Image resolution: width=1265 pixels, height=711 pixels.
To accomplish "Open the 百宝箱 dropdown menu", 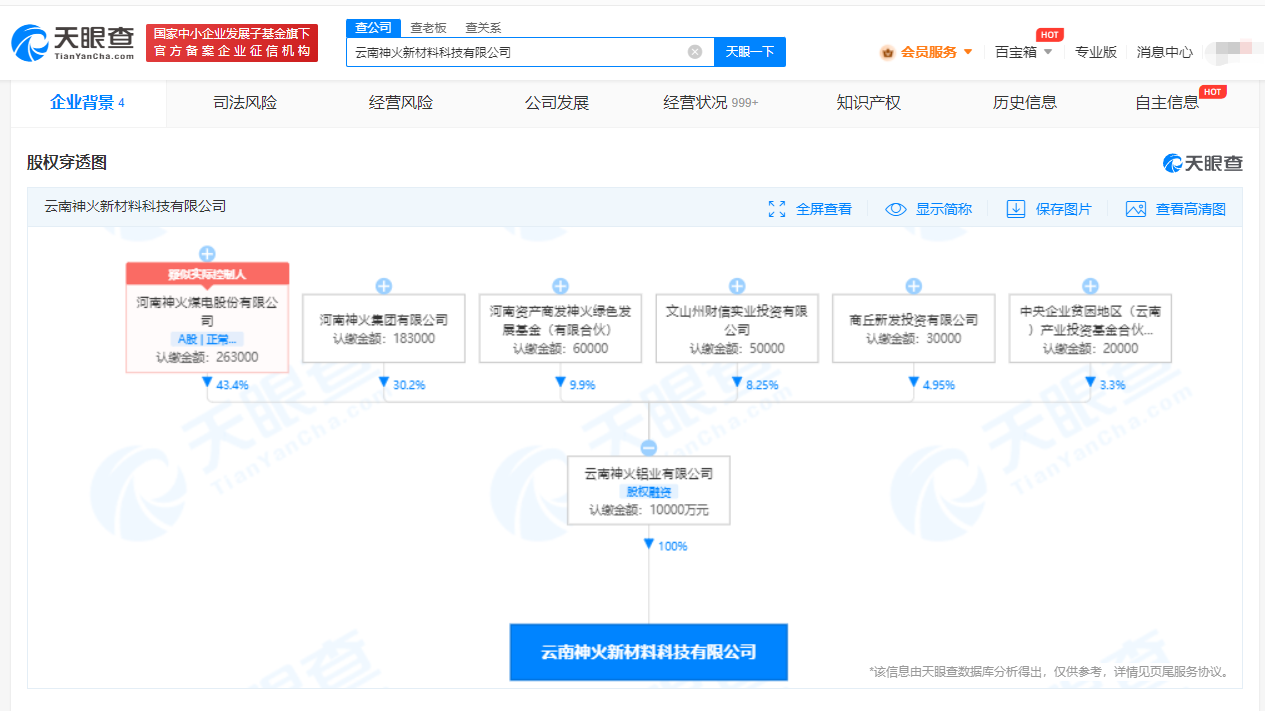I will (x=1024, y=52).
